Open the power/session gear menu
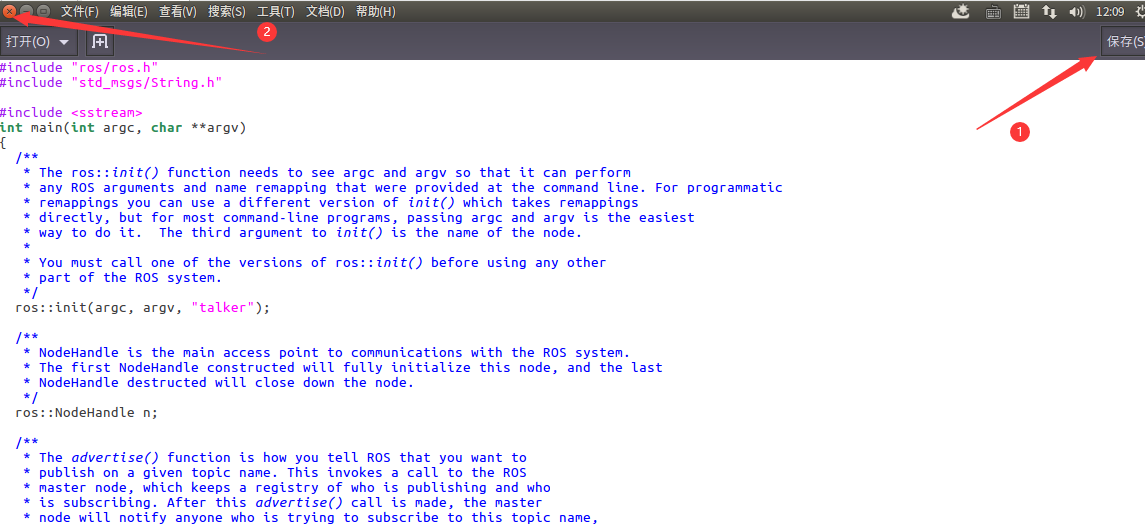Image resolution: width=1145 pixels, height=524 pixels. click(1140, 11)
